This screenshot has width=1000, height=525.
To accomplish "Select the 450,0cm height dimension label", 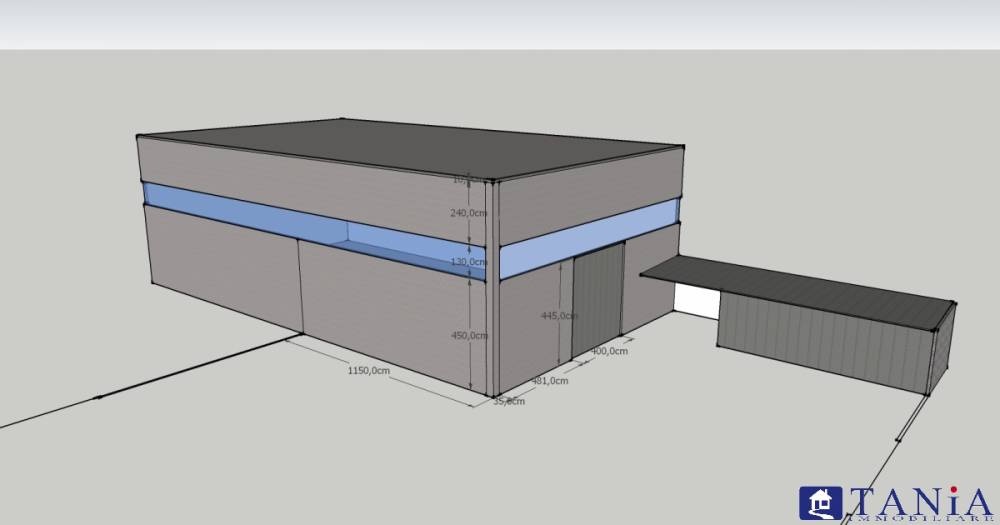I will click(469, 335).
